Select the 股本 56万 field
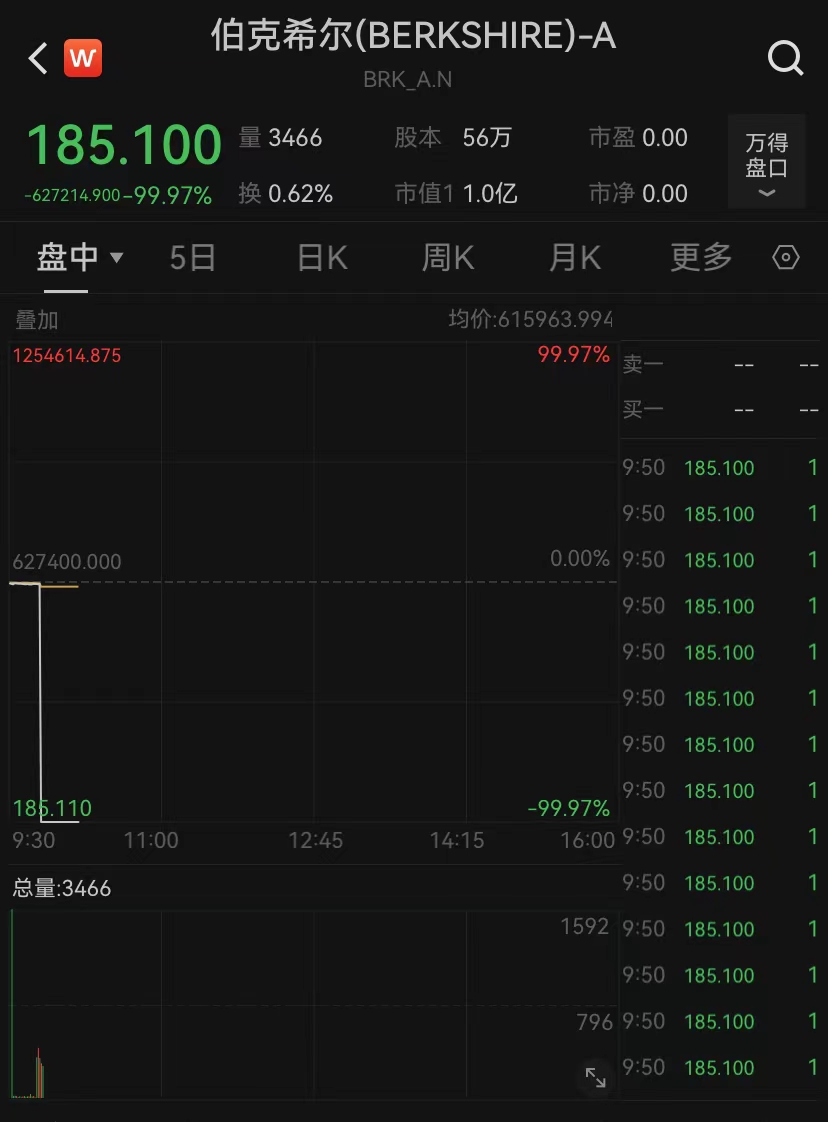The height and width of the screenshot is (1122, 828). (x=452, y=137)
